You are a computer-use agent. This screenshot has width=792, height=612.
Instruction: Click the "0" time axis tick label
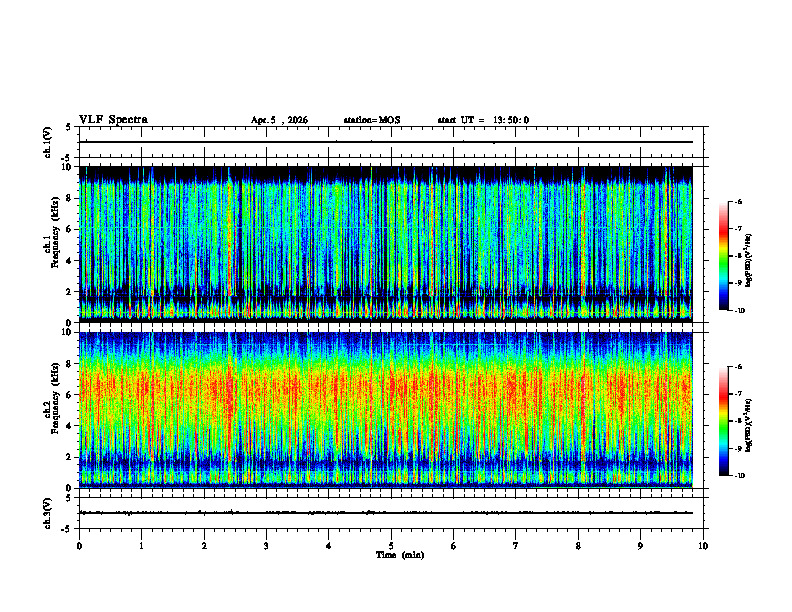79,546
